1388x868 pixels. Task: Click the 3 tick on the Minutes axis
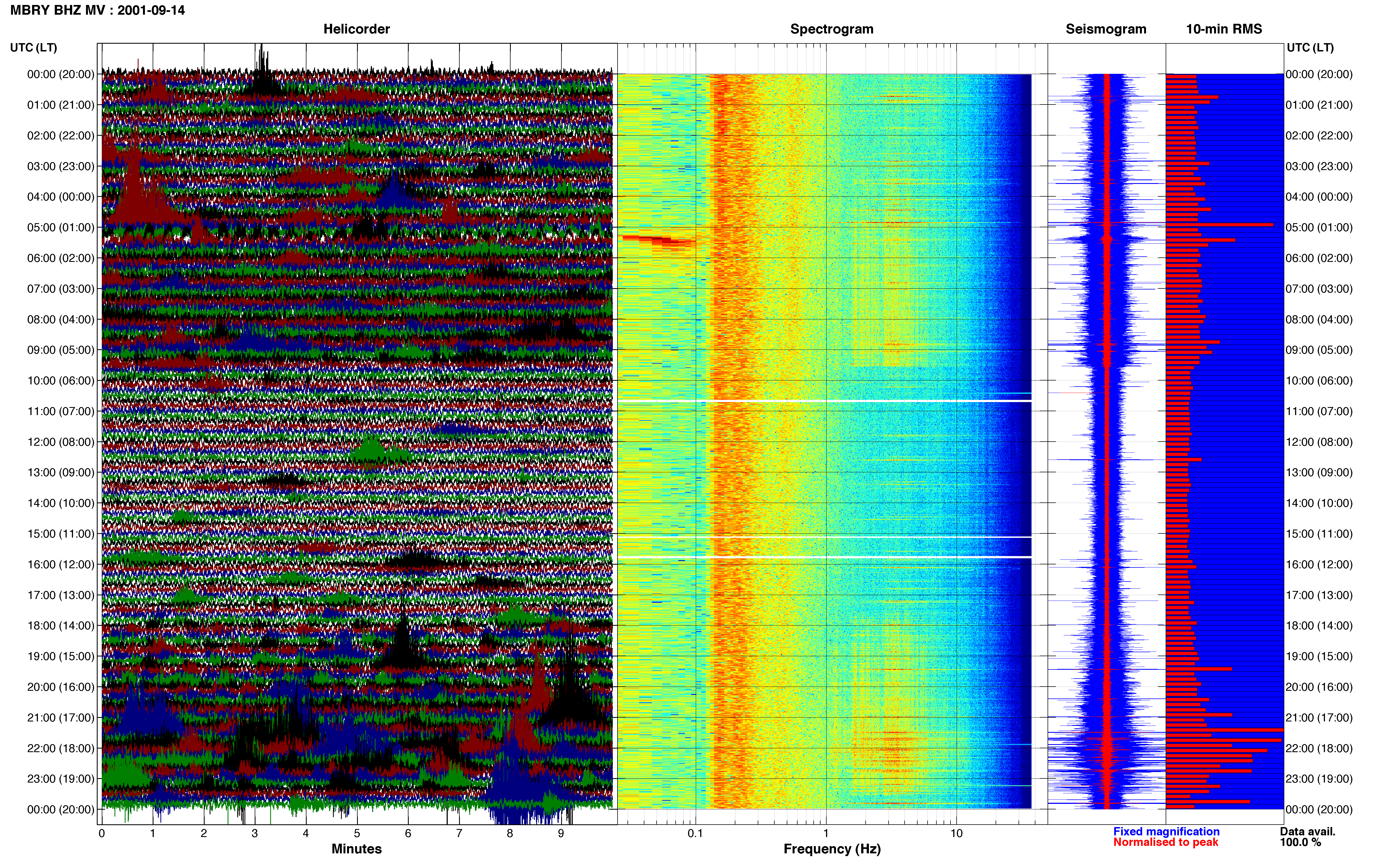click(x=255, y=833)
